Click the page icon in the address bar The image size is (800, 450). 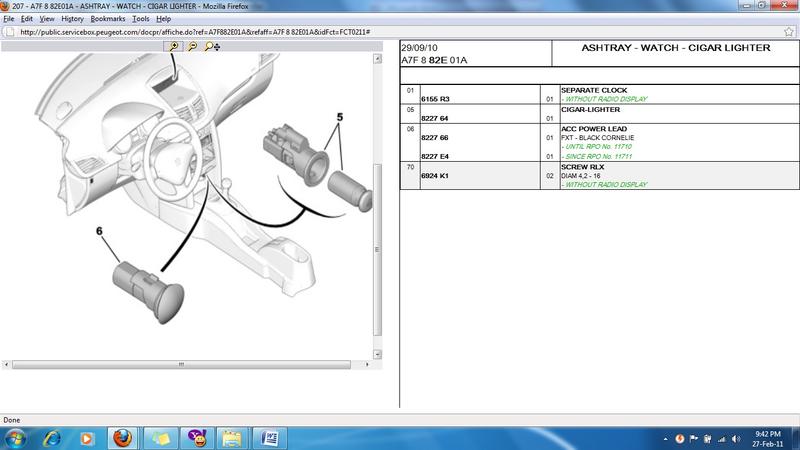tap(10, 32)
